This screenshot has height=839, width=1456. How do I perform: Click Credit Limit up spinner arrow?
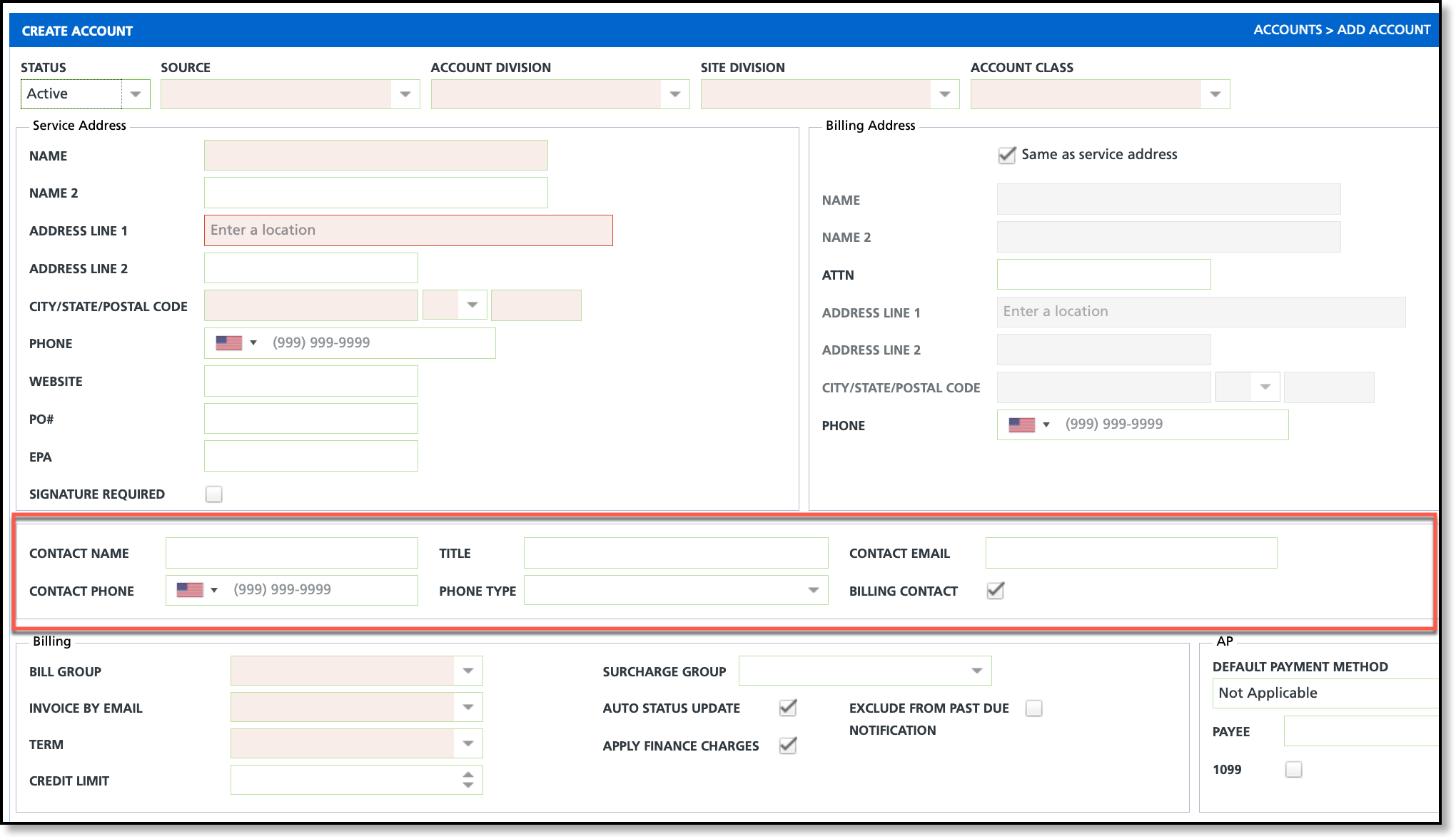coord(468,774)
